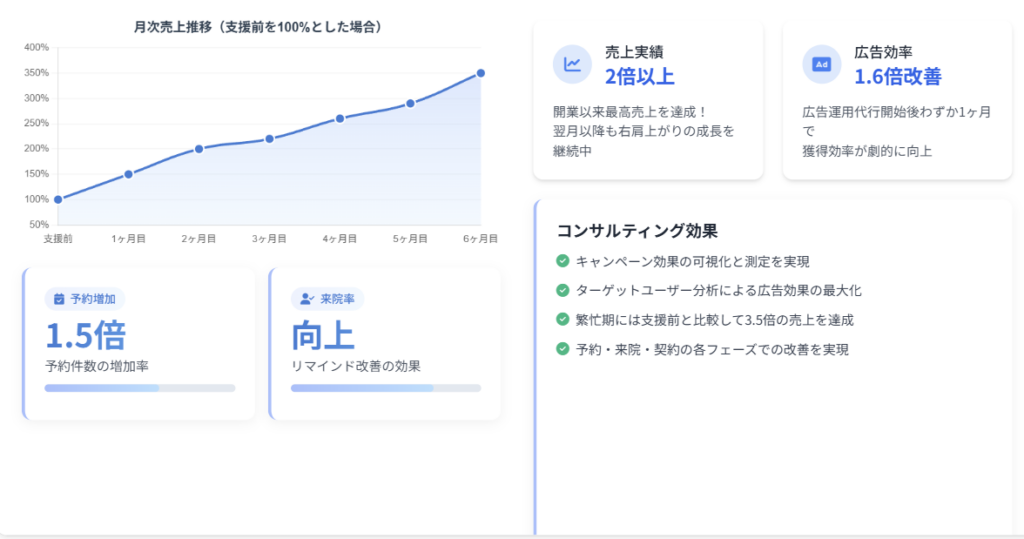
Task: Click progress bar under リマインド改善の効果
Action: 385,388
